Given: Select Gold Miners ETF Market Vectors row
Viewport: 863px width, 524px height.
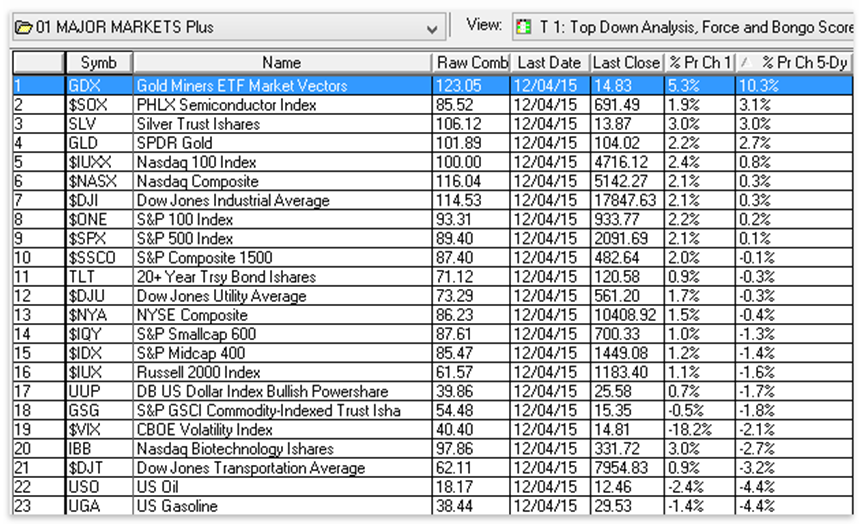Looking at the screenshot, I should (x=433, y=86).
